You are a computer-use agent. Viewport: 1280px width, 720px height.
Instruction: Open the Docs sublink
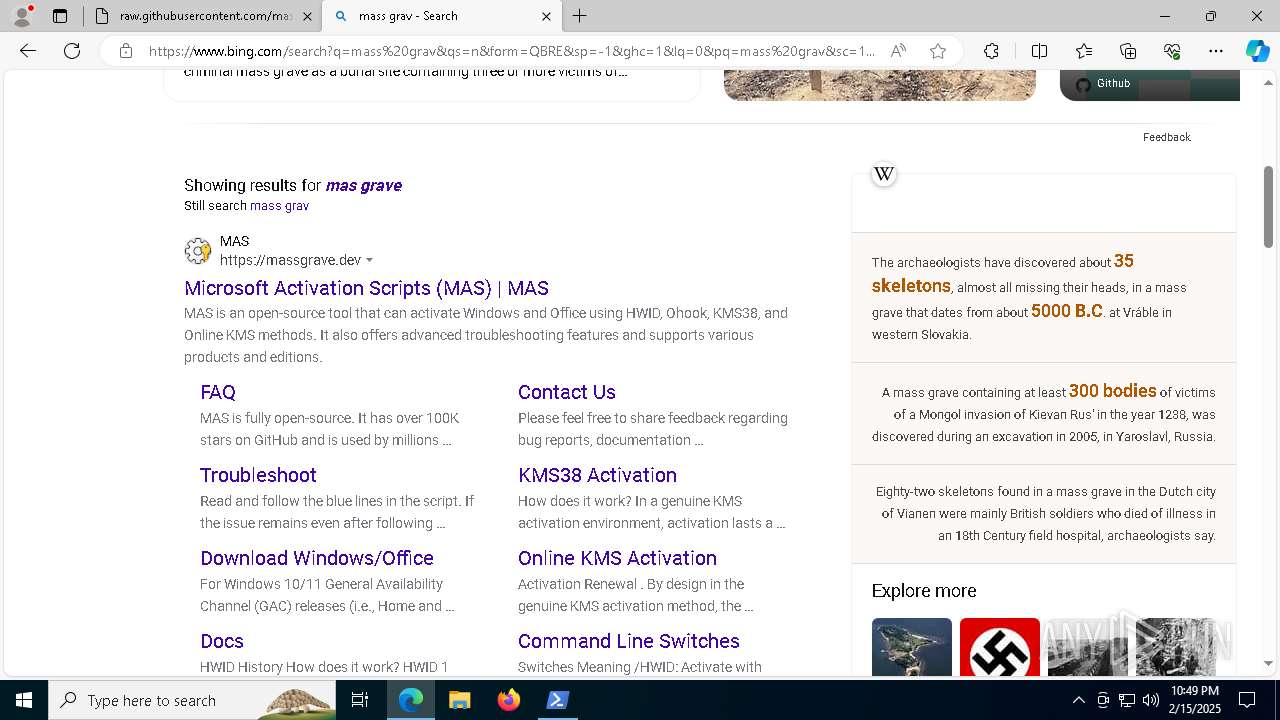[222, 641]
